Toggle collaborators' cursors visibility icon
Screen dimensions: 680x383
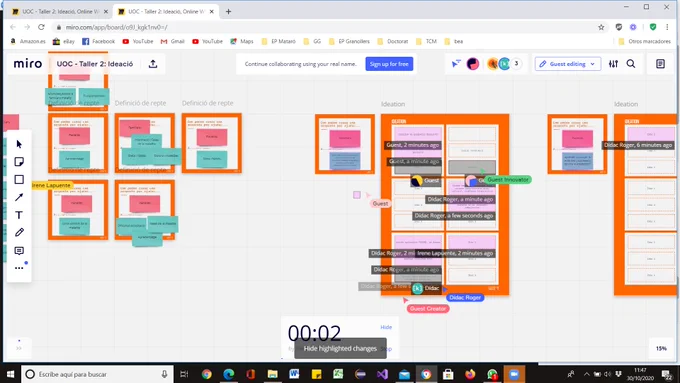(x=455, y=64)
